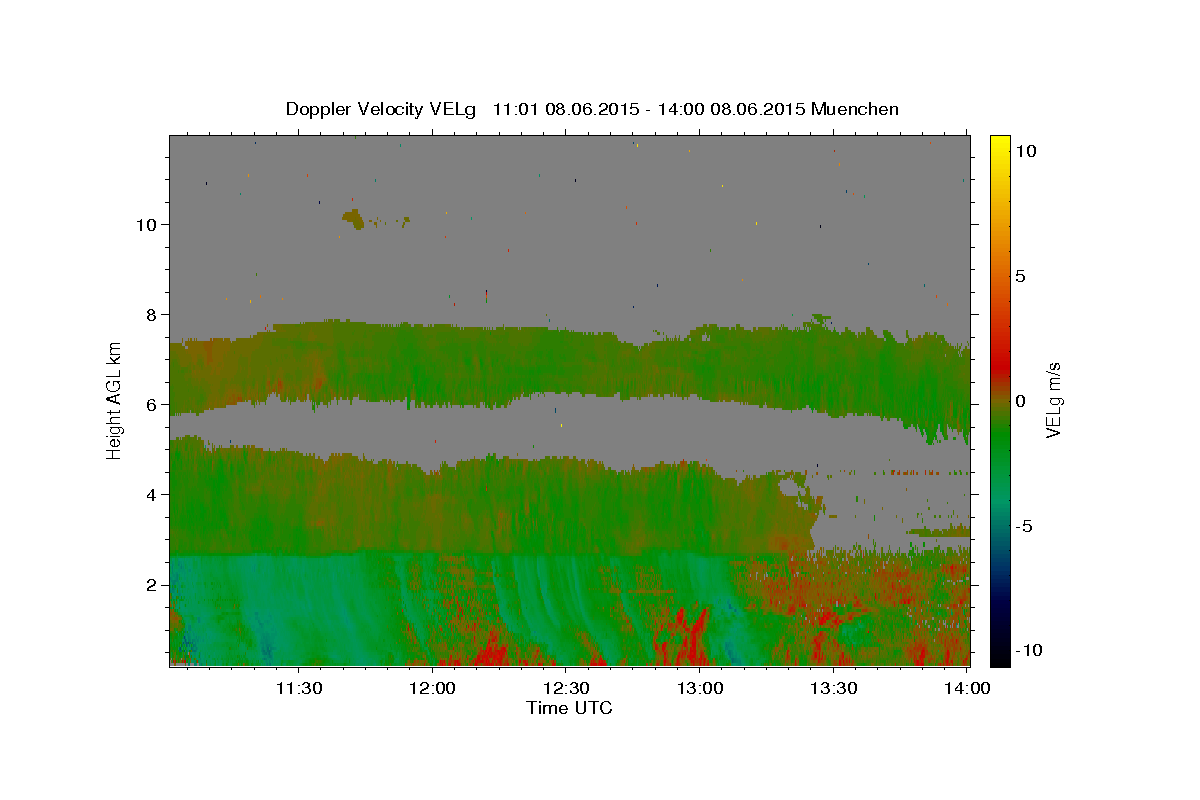Click the 'Muenchen' location in the title

(x=856, y=109)
